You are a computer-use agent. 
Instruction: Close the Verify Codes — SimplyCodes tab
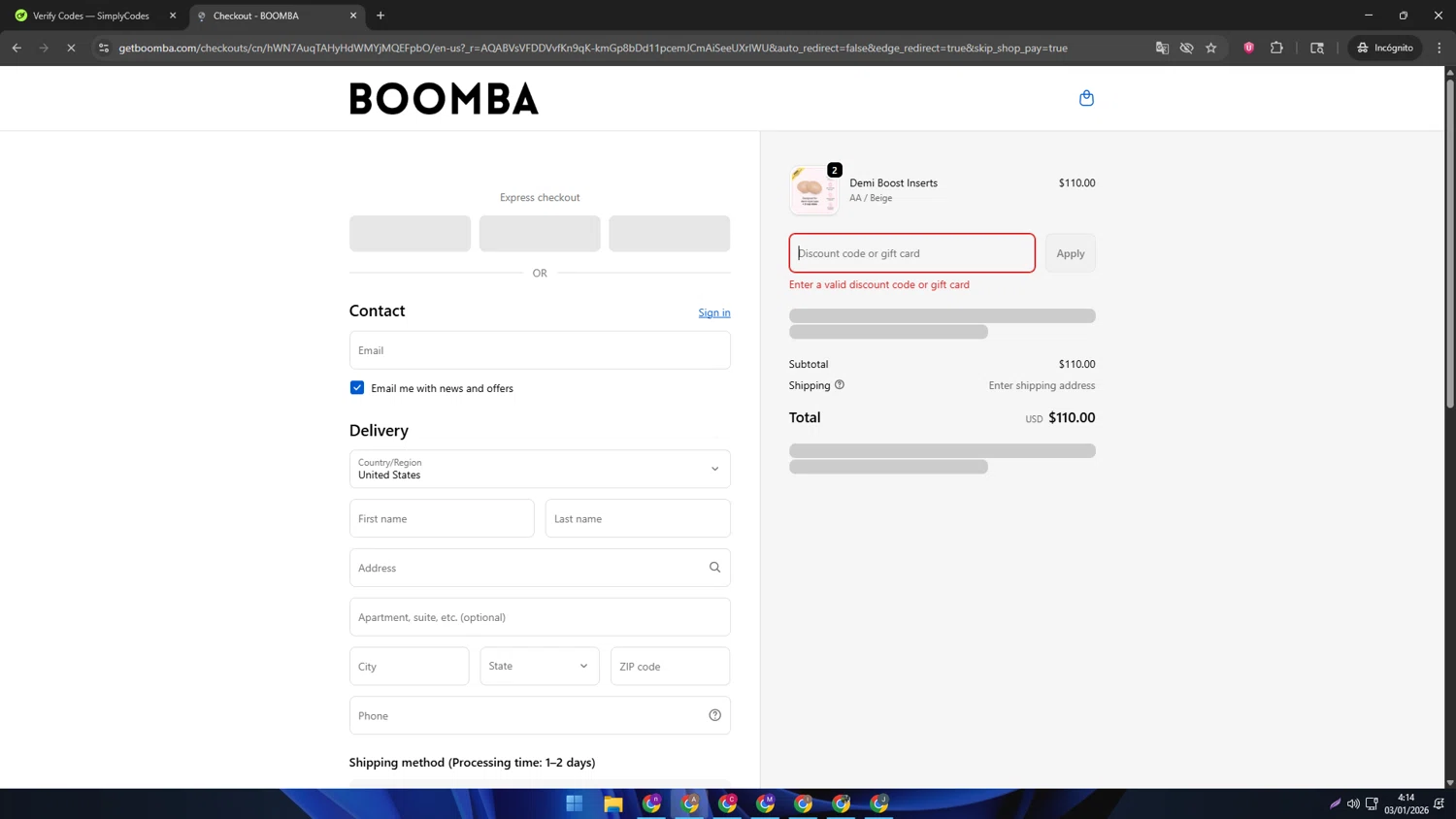(x=173, y=16)
